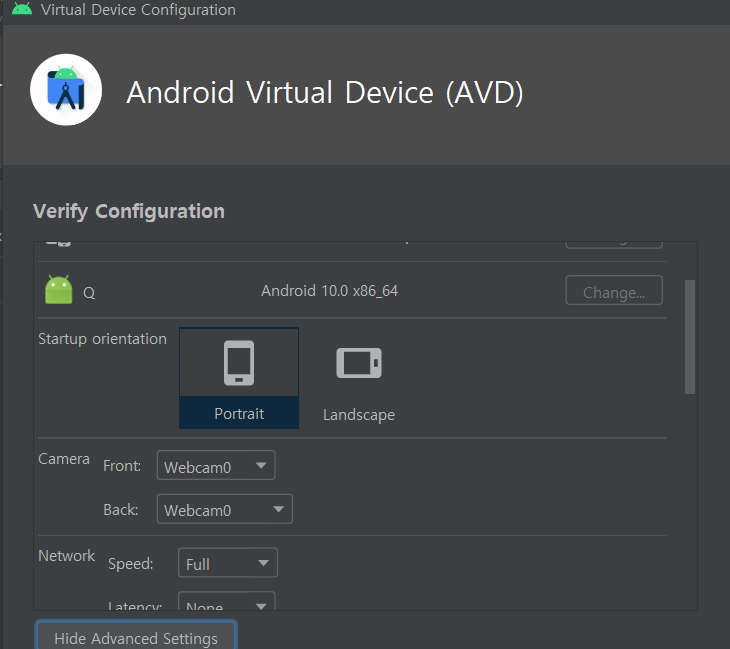The width and height of the screenshot is (730, 649).
Task: Click the Back: camera label
Action: (x=121, y=510)
